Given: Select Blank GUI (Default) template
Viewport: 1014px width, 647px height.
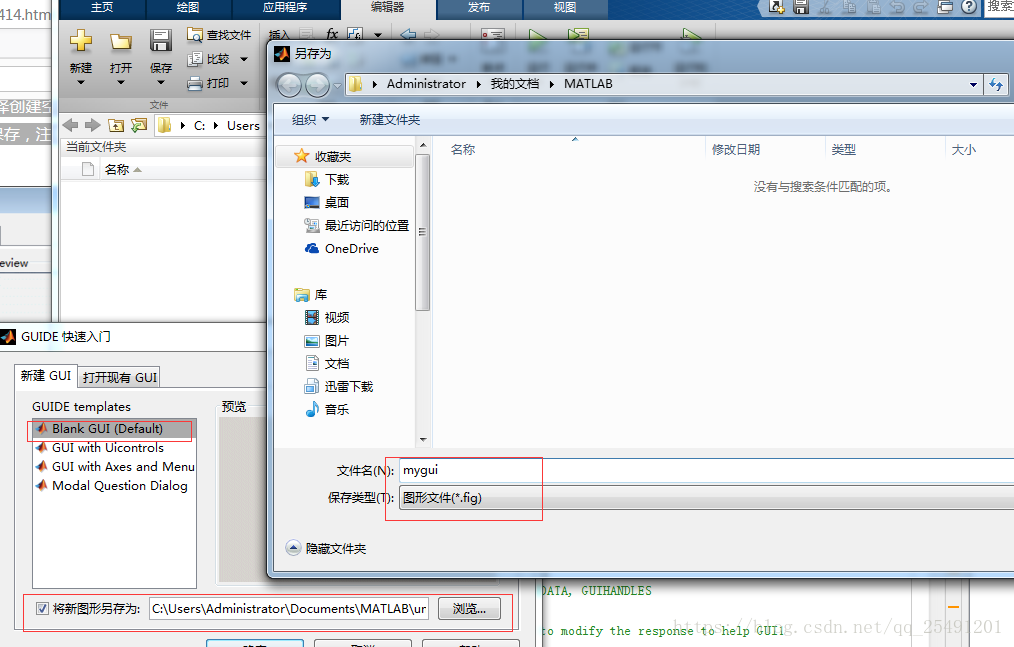Looking at the screenshot, I should (114, 428).
